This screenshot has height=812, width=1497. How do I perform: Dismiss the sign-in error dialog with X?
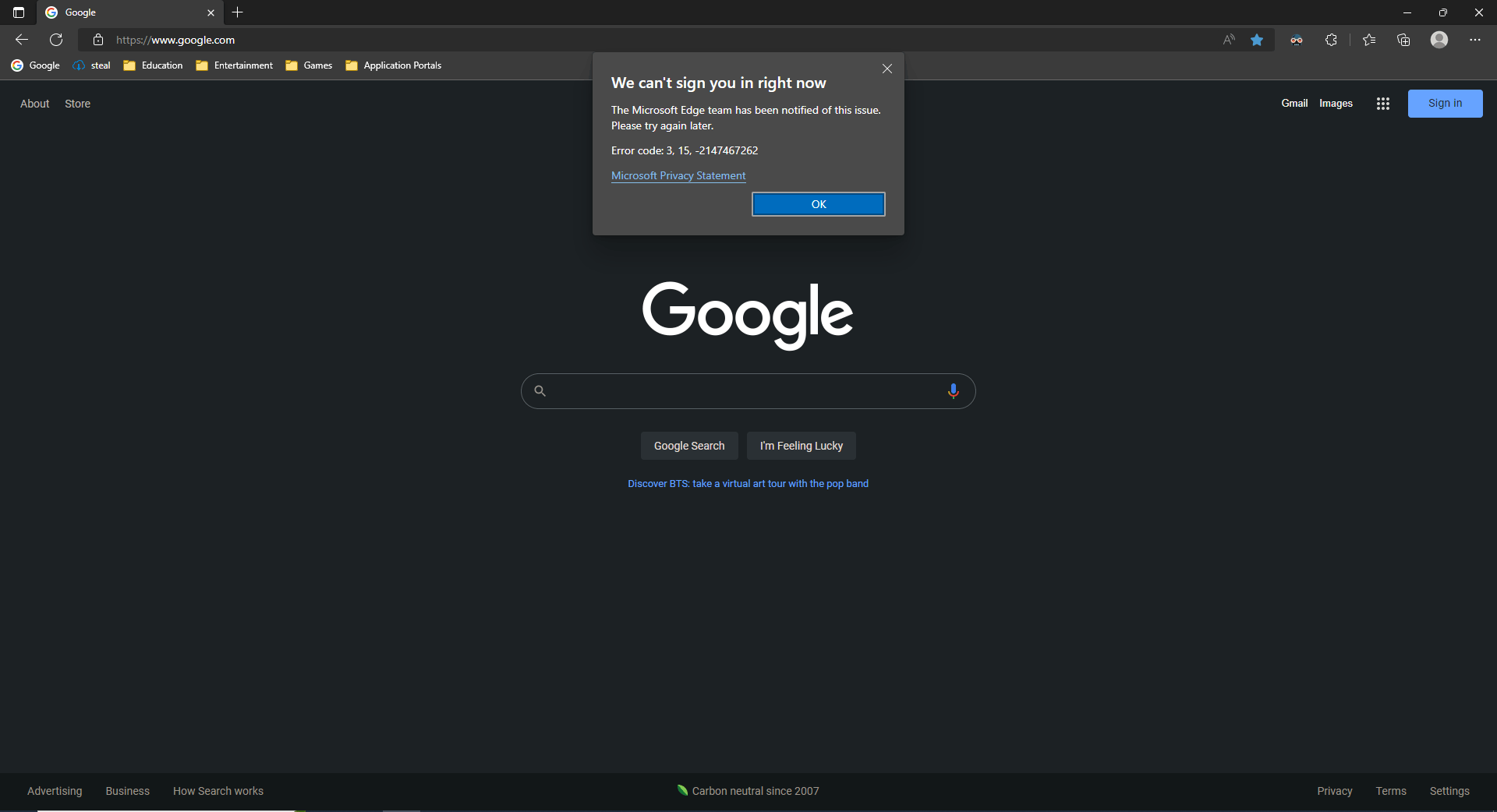tap(887, 69)
